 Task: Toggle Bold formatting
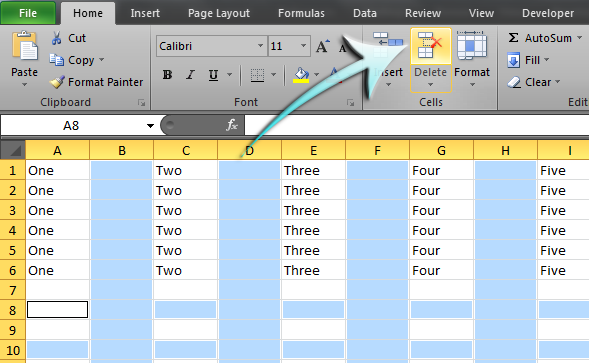tap(168, 75)
